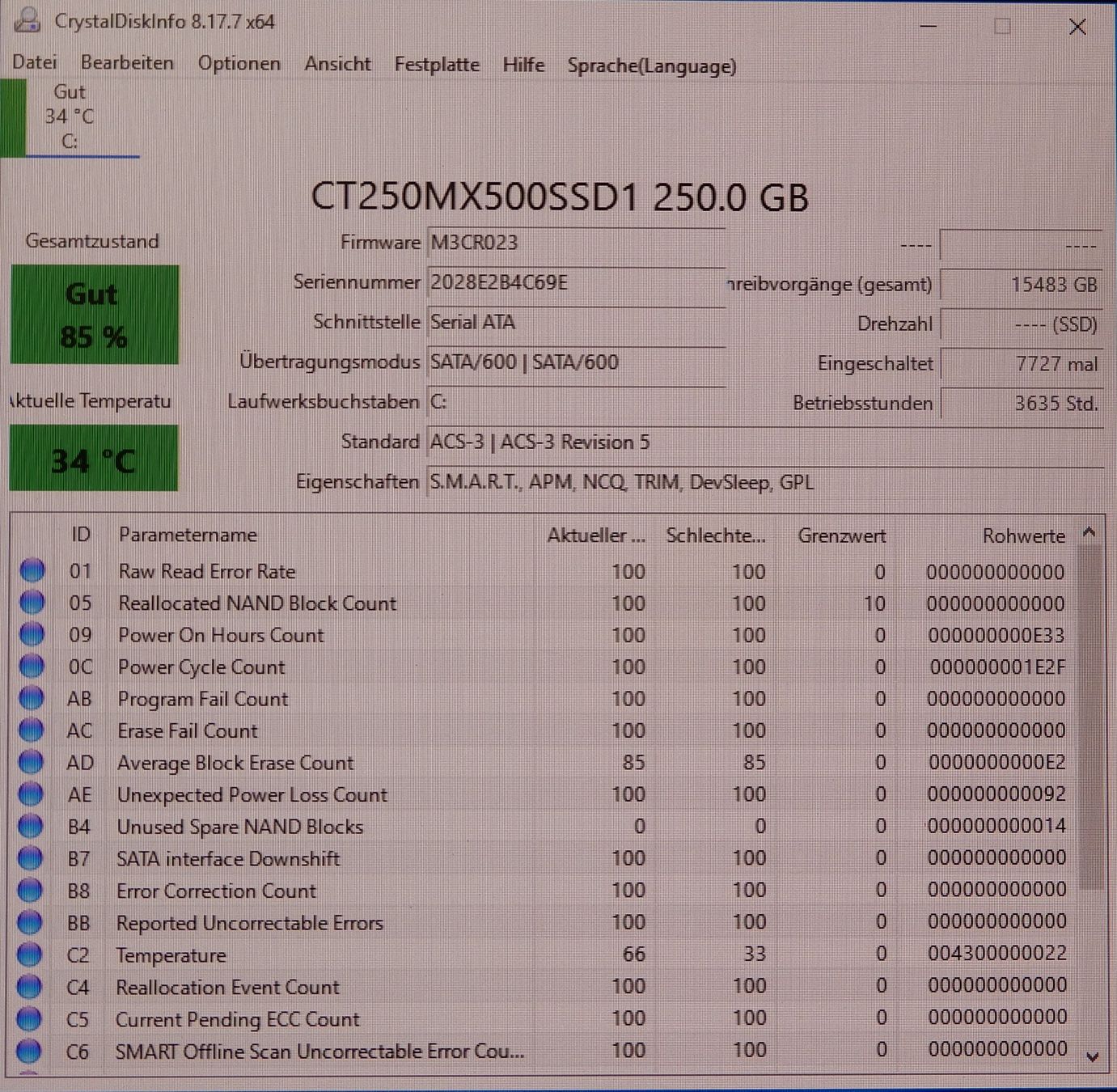The image size is (1117, 1092).
Task: Select Grenzwert value 10 in Reallocated NAND row
Action: click(874, 603)
